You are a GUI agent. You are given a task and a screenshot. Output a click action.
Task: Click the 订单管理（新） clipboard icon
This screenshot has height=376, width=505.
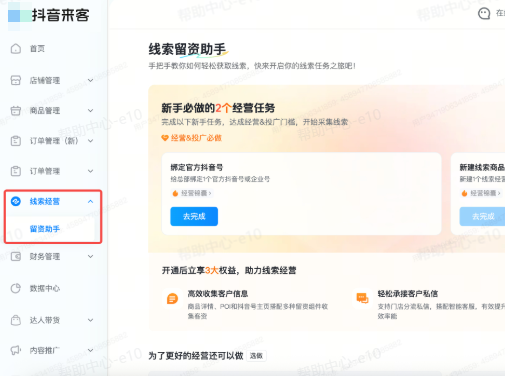tap(16, 141)
